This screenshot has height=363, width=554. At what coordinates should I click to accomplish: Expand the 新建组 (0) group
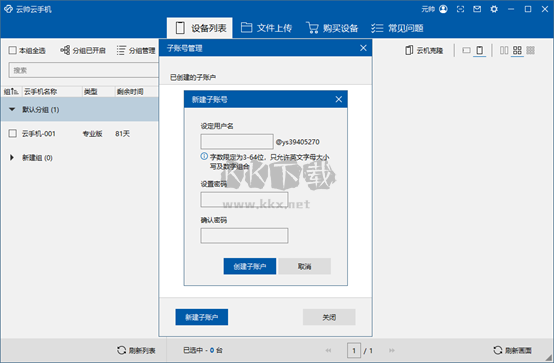tap(12, 158)
